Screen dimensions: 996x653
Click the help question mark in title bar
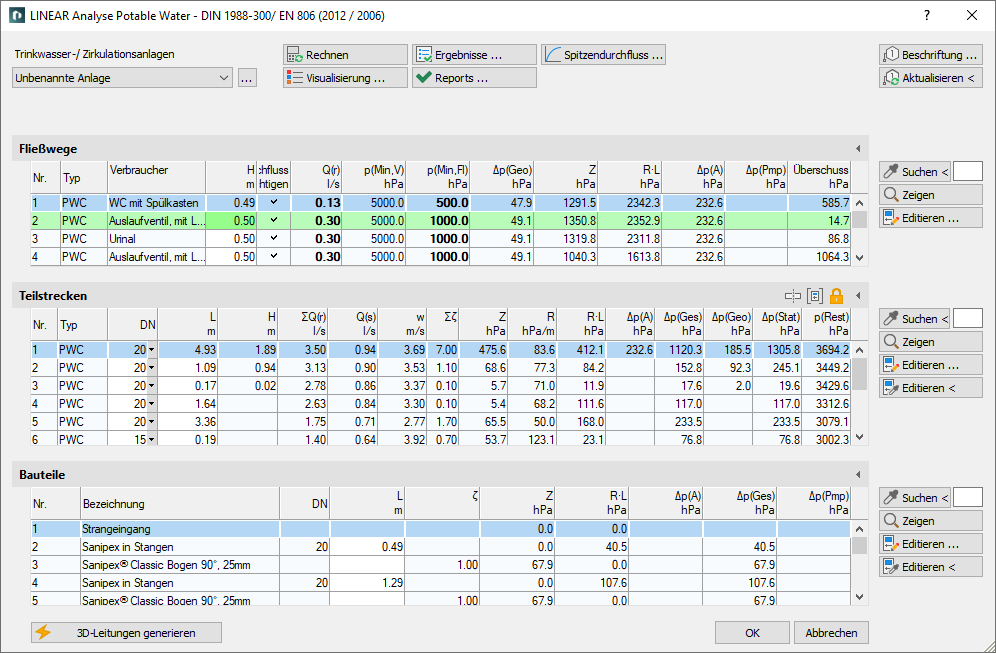927,15
